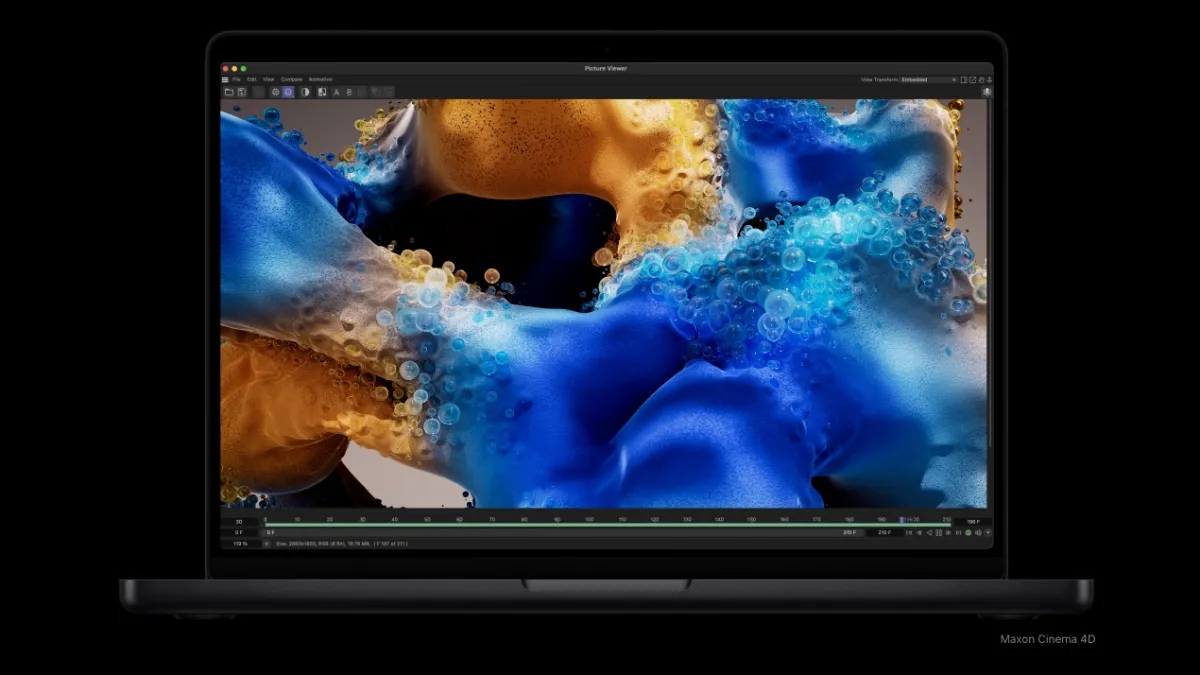The width and height of the screenshot is (1200, 675).
Task: Jump to the last frame with go-to-end button
Action: tap(958, 532)
